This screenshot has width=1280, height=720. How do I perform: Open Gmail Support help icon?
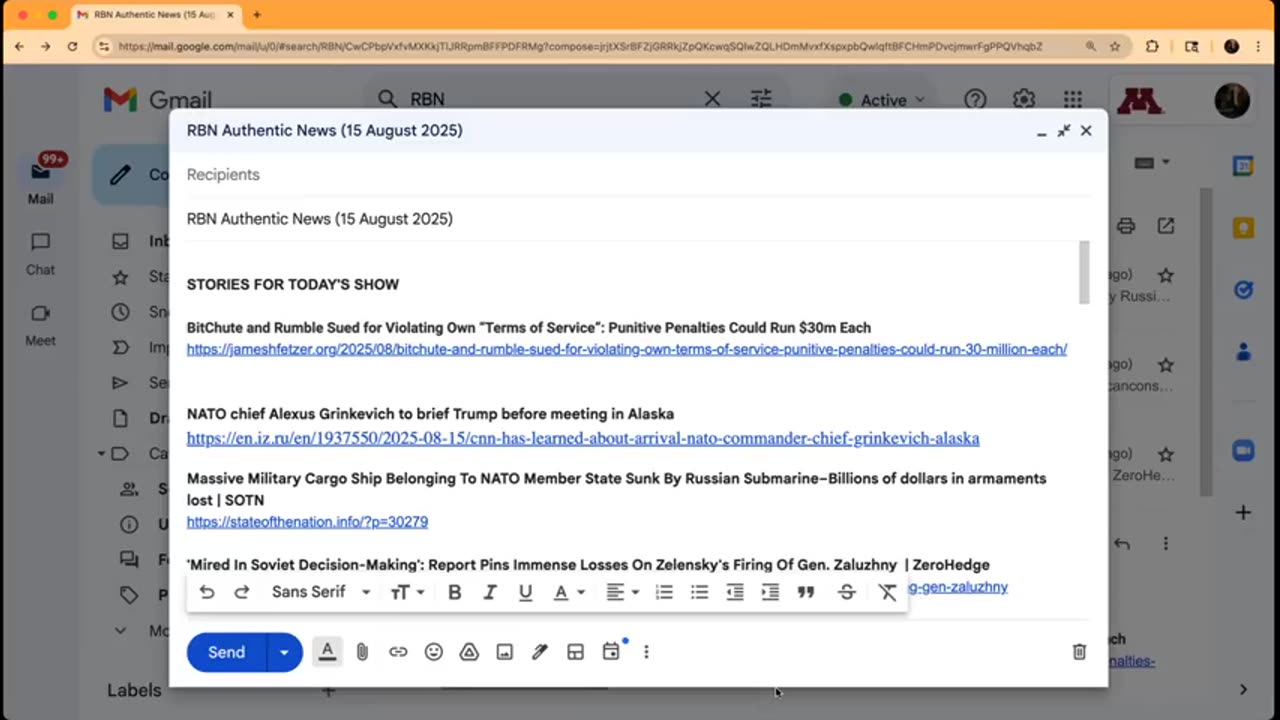tap(975, 100)
